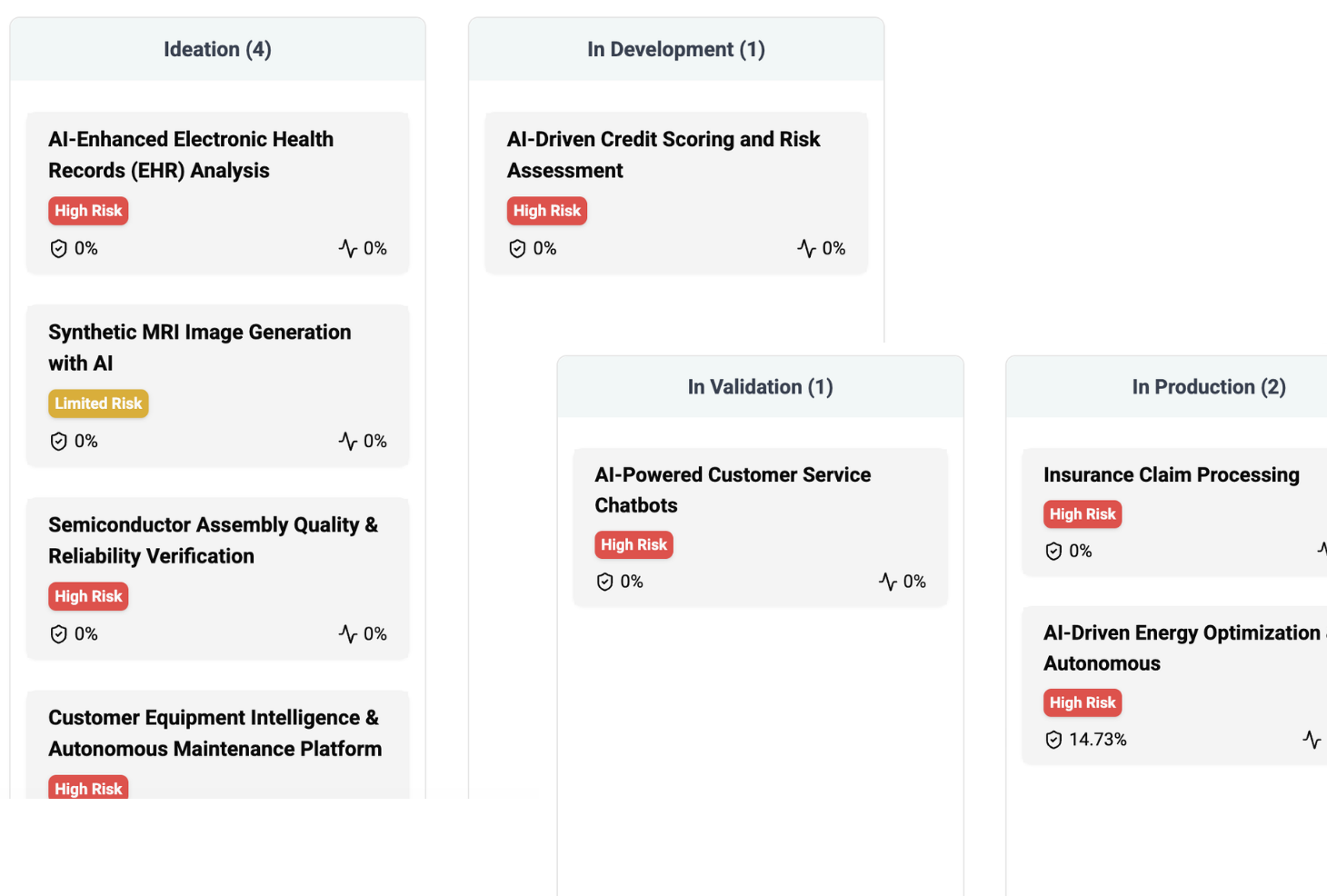Click activity pulse icon on EHR Analysis card
The height and width of the screenshot is (896, 1327).
[348, 249]
